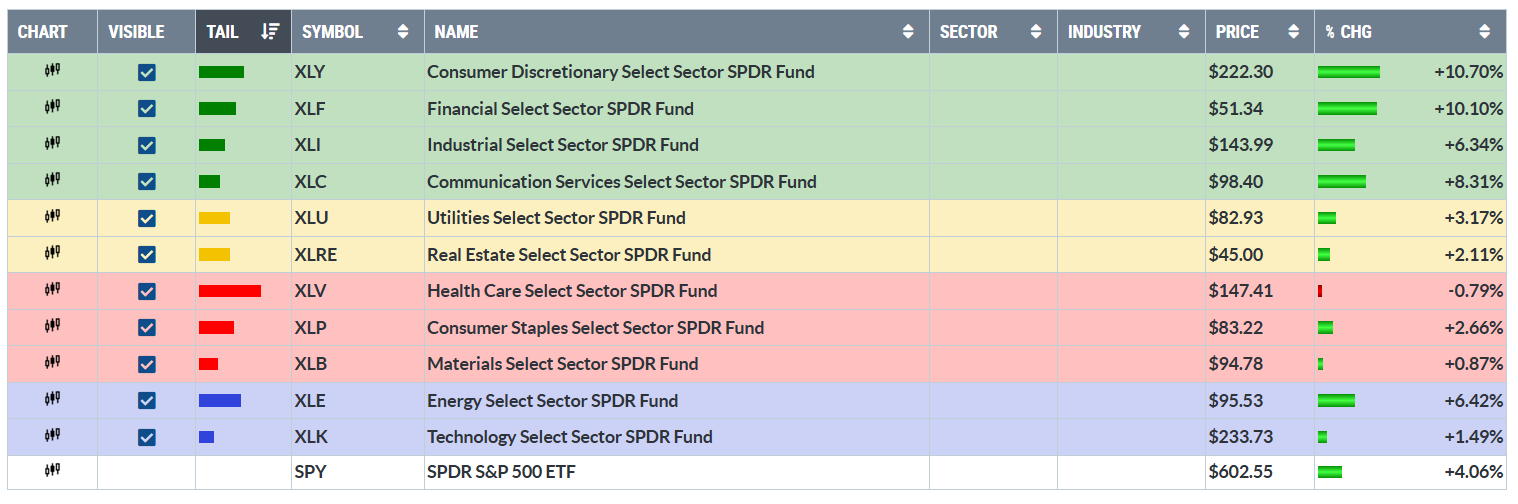Uncheck the visible checkbox for XLI
The width and height of the screenshot is (1518, 504).
[147, 145]
